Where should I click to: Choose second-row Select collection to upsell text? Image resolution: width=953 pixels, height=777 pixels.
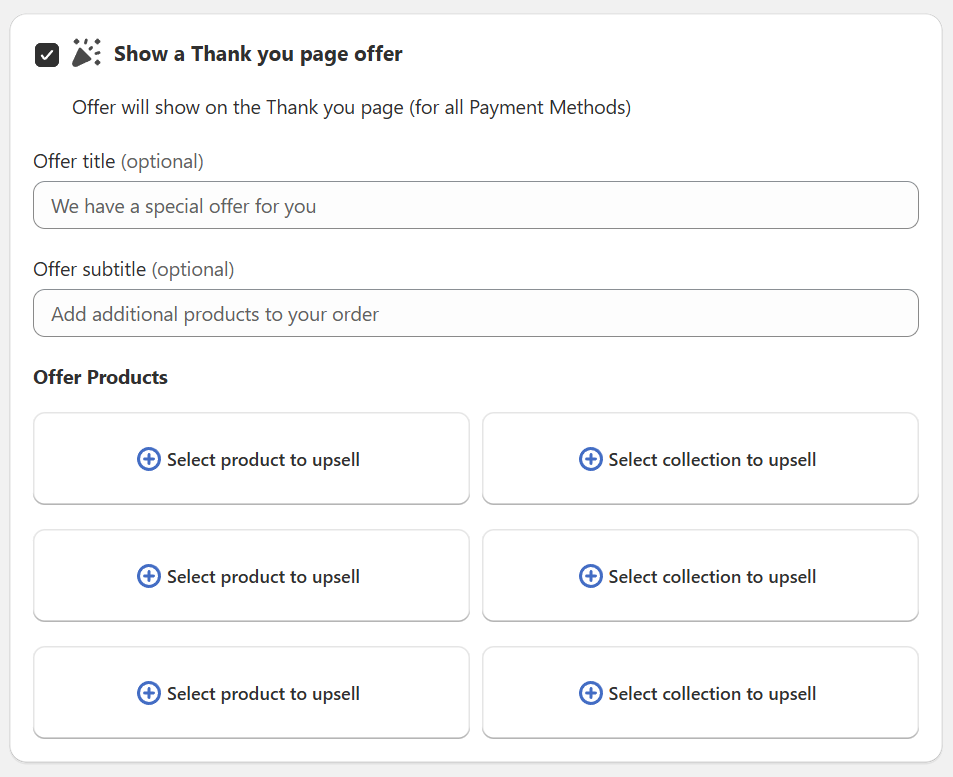point(712,577)
